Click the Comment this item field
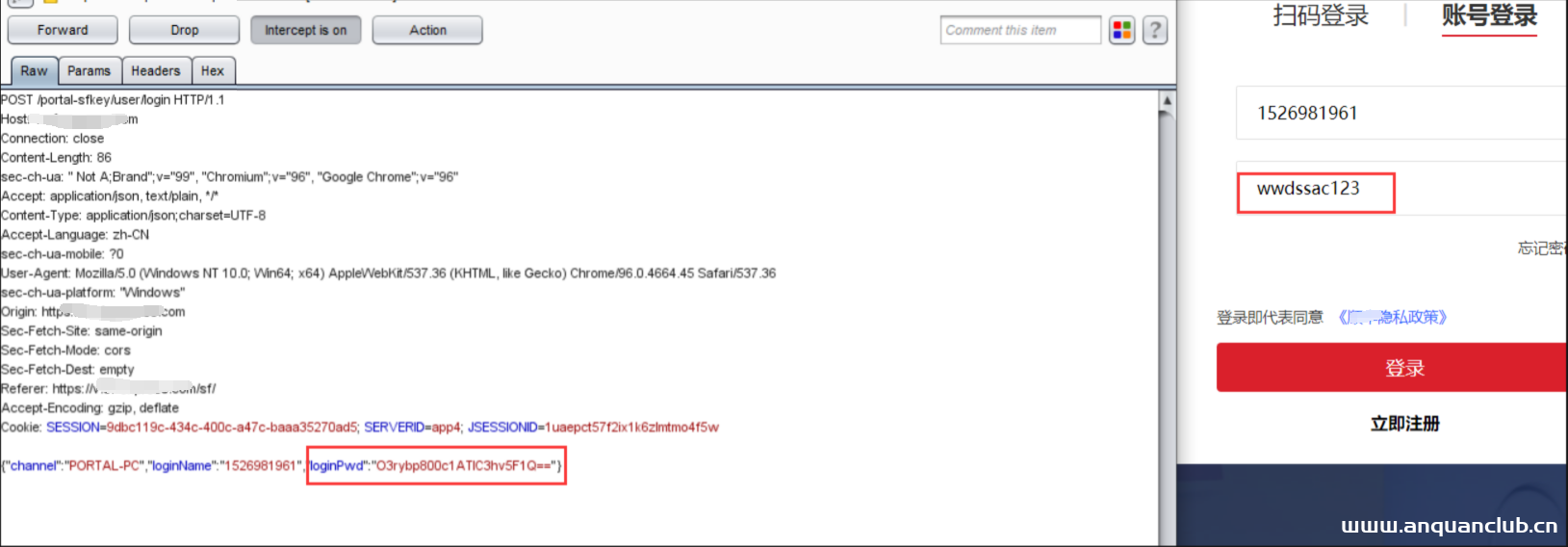Image resolution: width=1568 pixels, height=547 pixels. click(x=1019, y=30)
